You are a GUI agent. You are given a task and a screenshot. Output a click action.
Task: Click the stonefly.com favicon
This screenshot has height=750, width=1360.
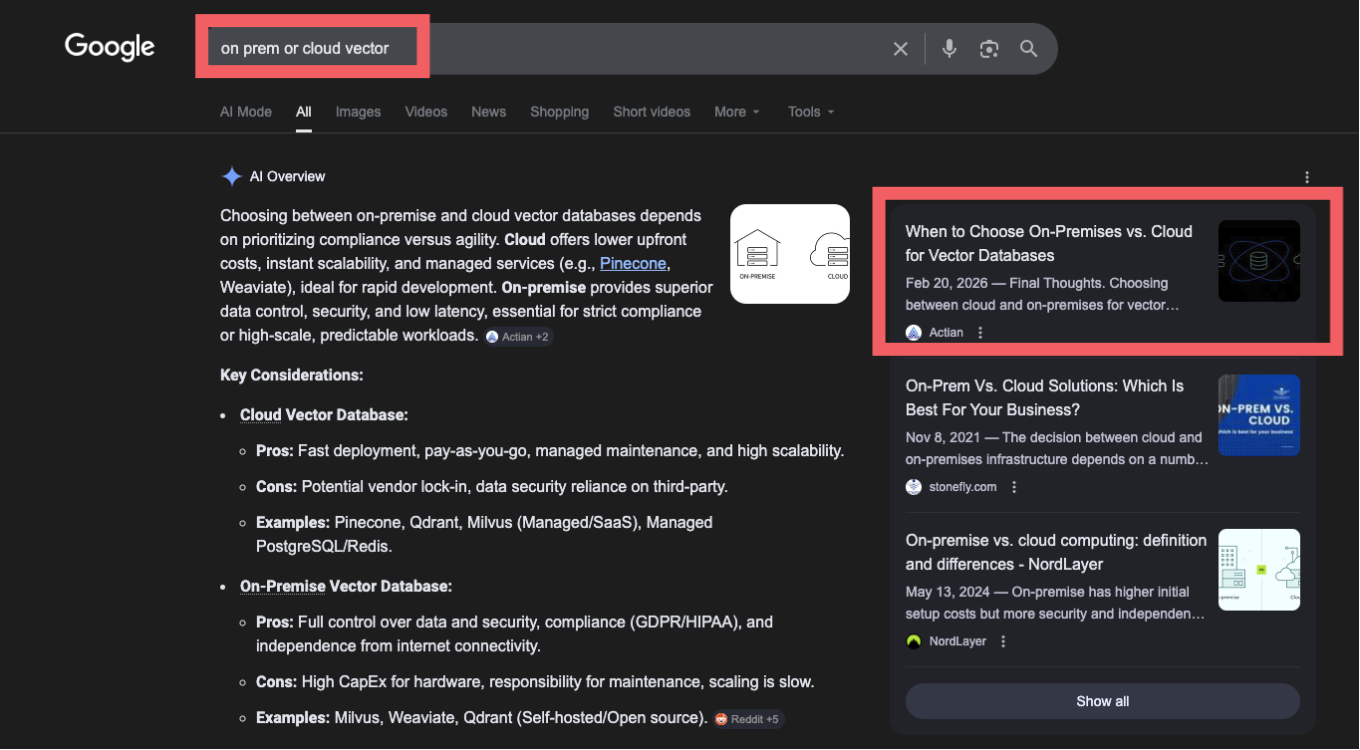pyautogui.click(x=913, y=487)
